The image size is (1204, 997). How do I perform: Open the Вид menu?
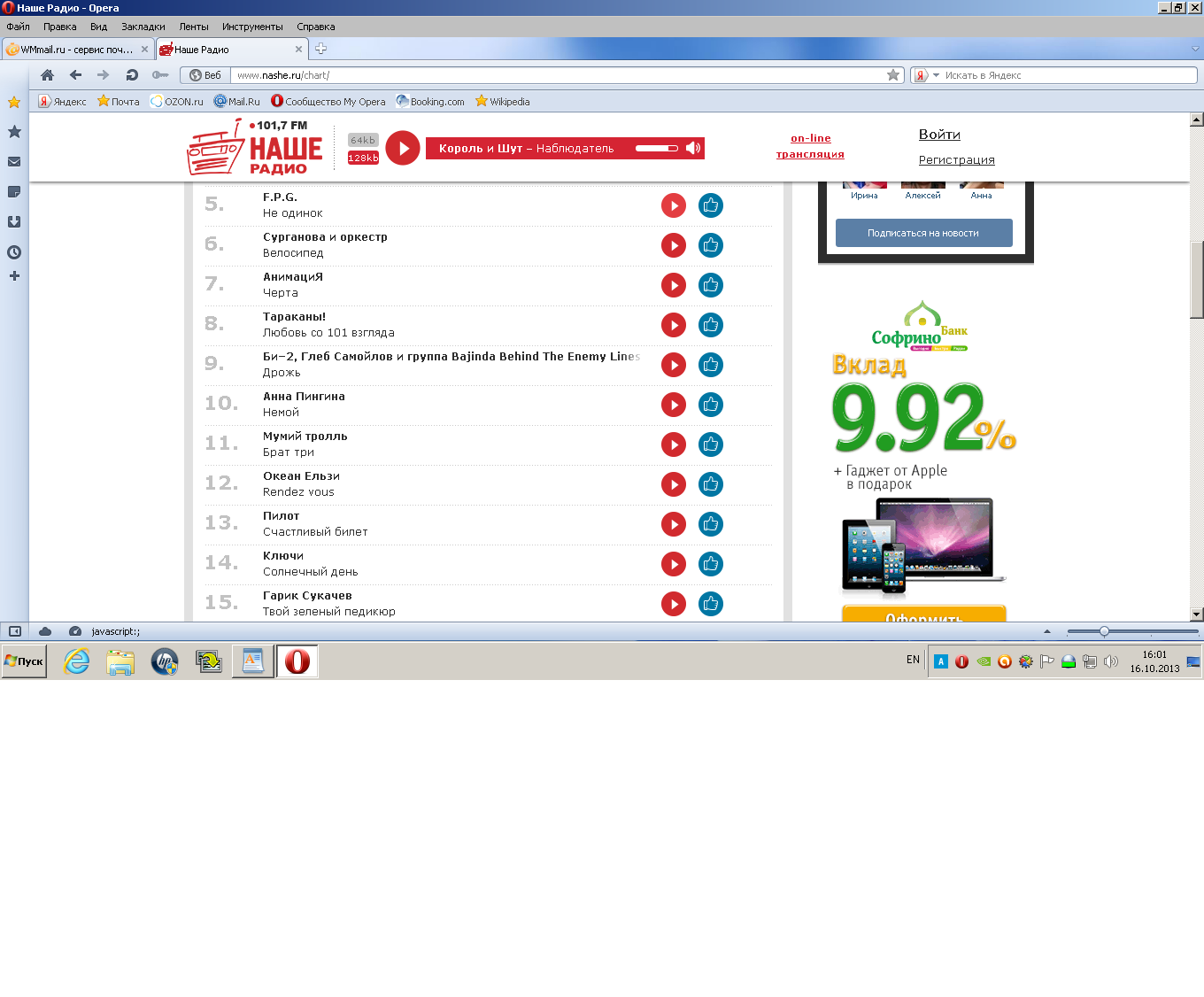(98, 27)
